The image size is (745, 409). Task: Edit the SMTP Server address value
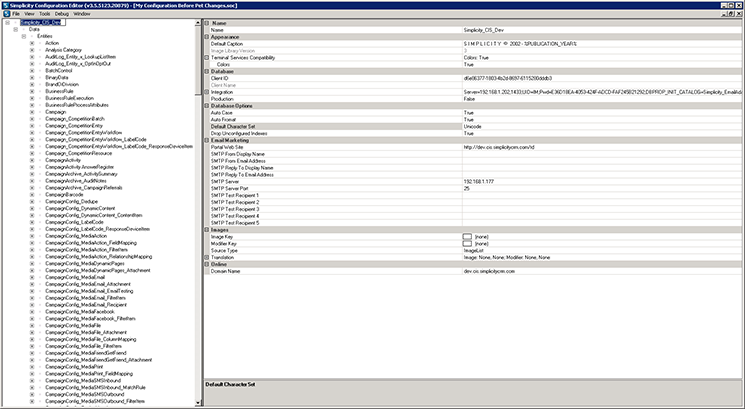coord(602,181)
